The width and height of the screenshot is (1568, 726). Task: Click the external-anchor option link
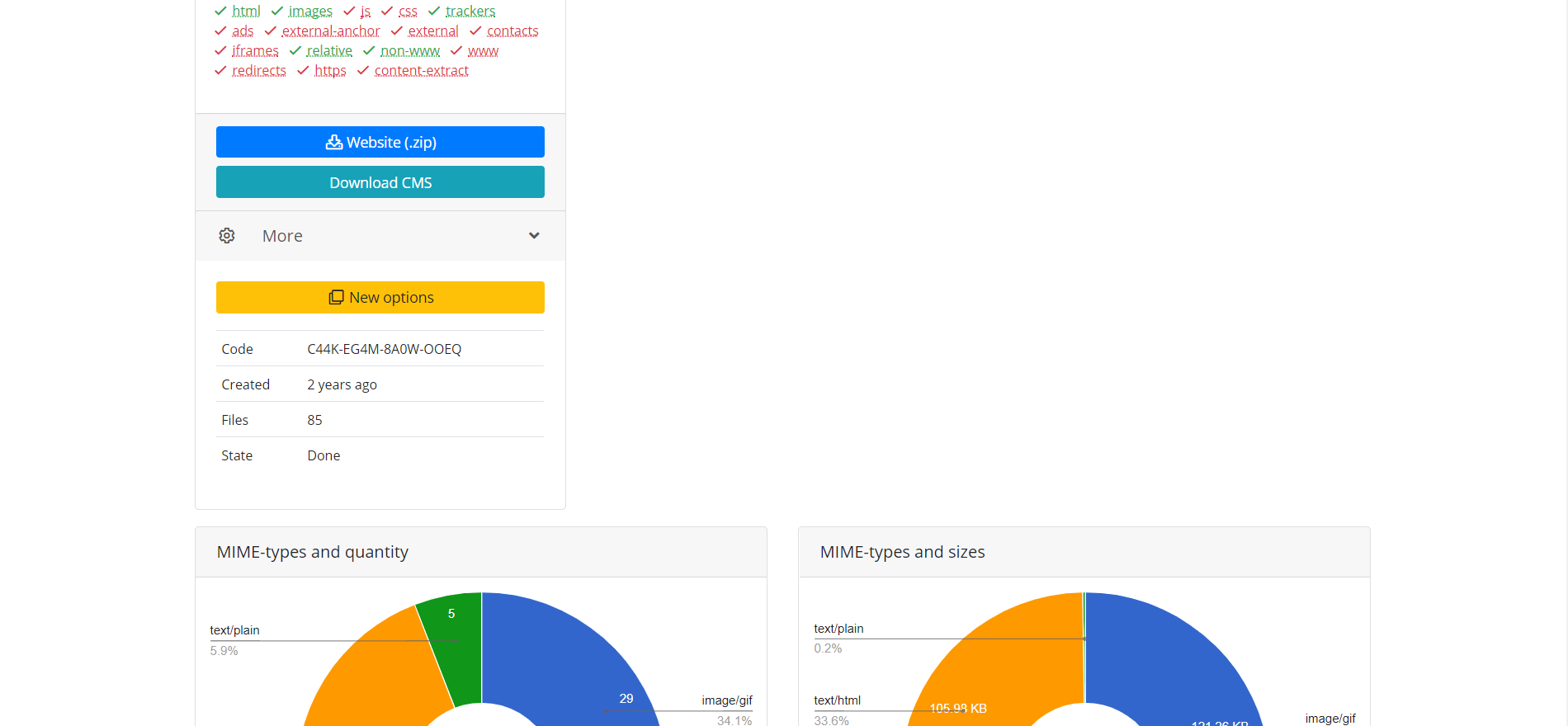(x=331, y=31)
